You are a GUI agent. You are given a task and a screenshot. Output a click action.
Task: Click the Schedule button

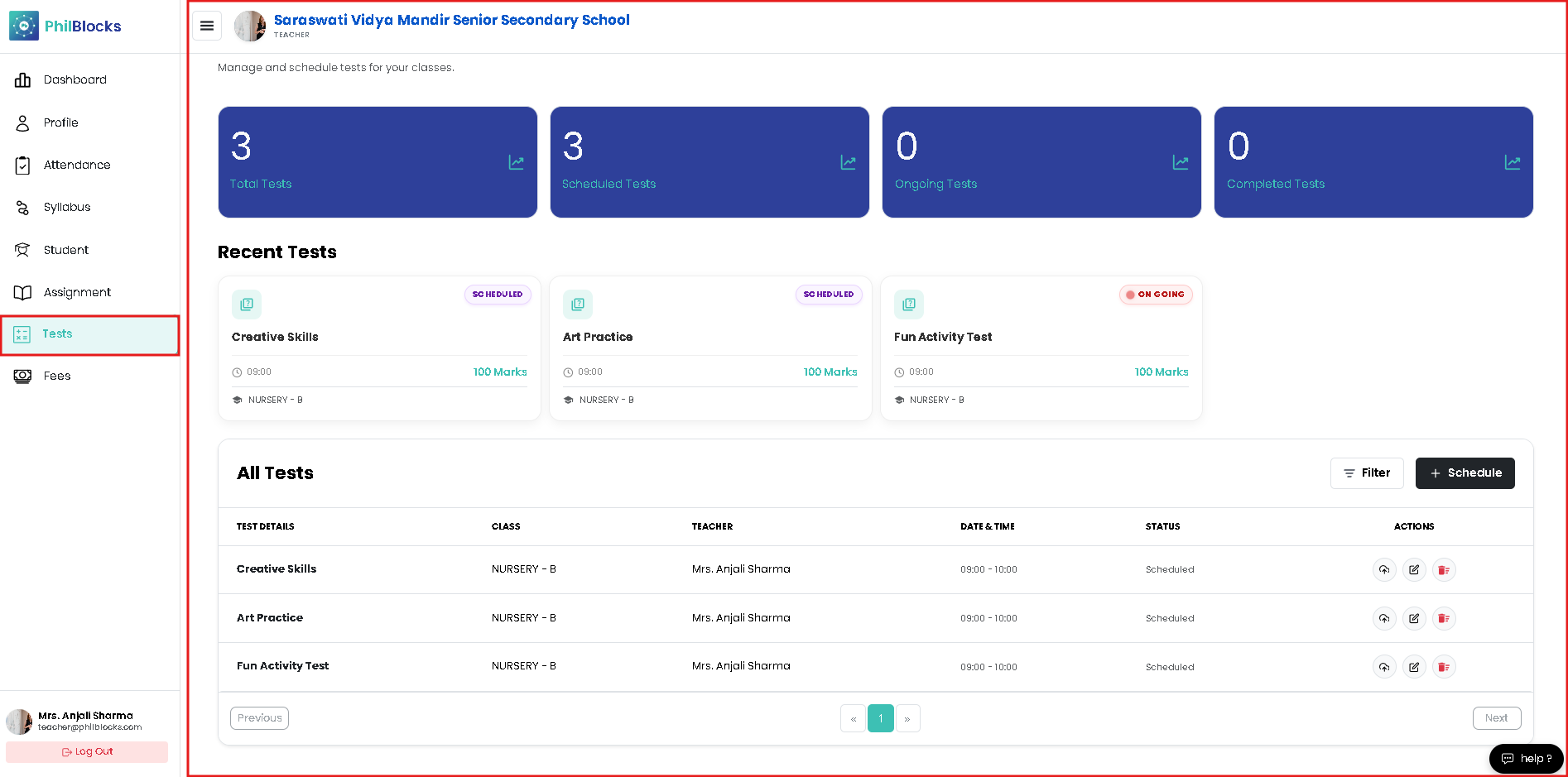(1465, 473)
